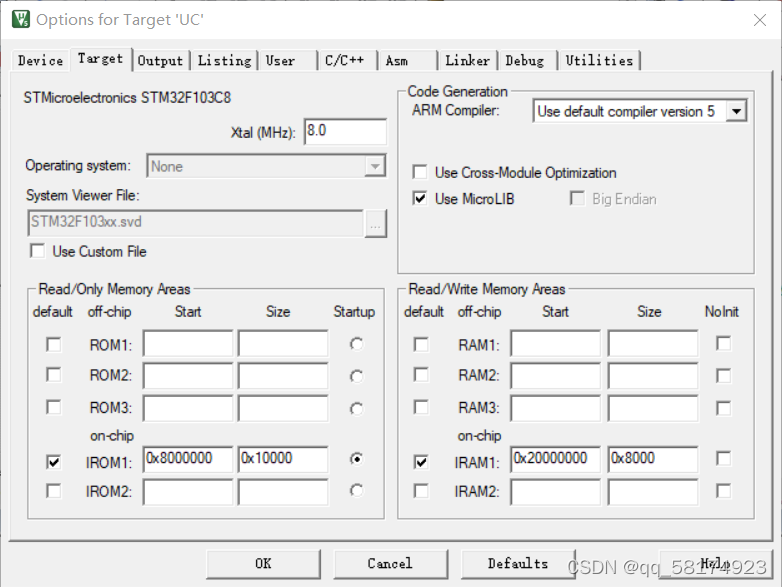782x587 pixels.
Task: Click the RAM3 Start field
Action: coord(556,408)
